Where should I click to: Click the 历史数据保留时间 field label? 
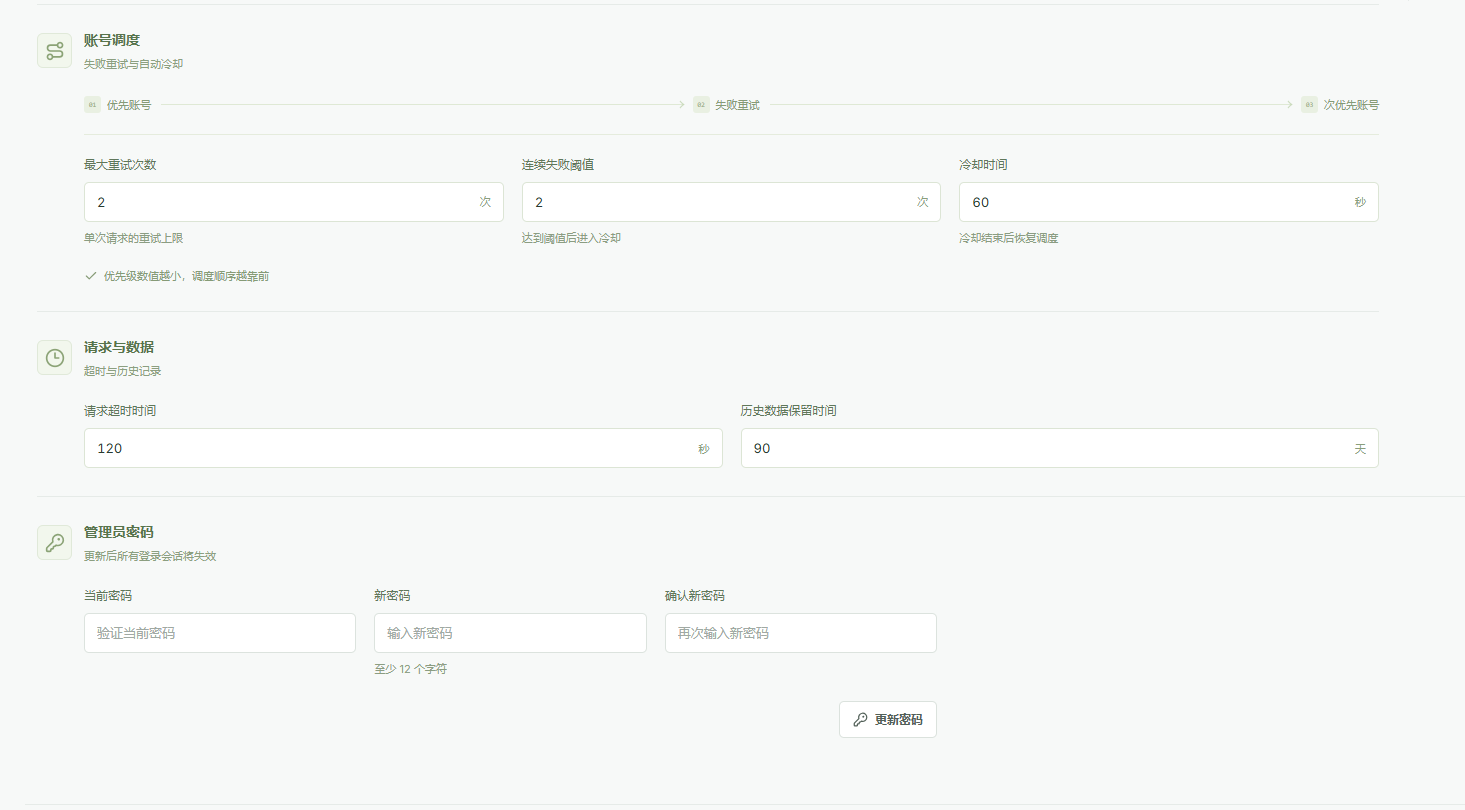[x=789, y=411]
